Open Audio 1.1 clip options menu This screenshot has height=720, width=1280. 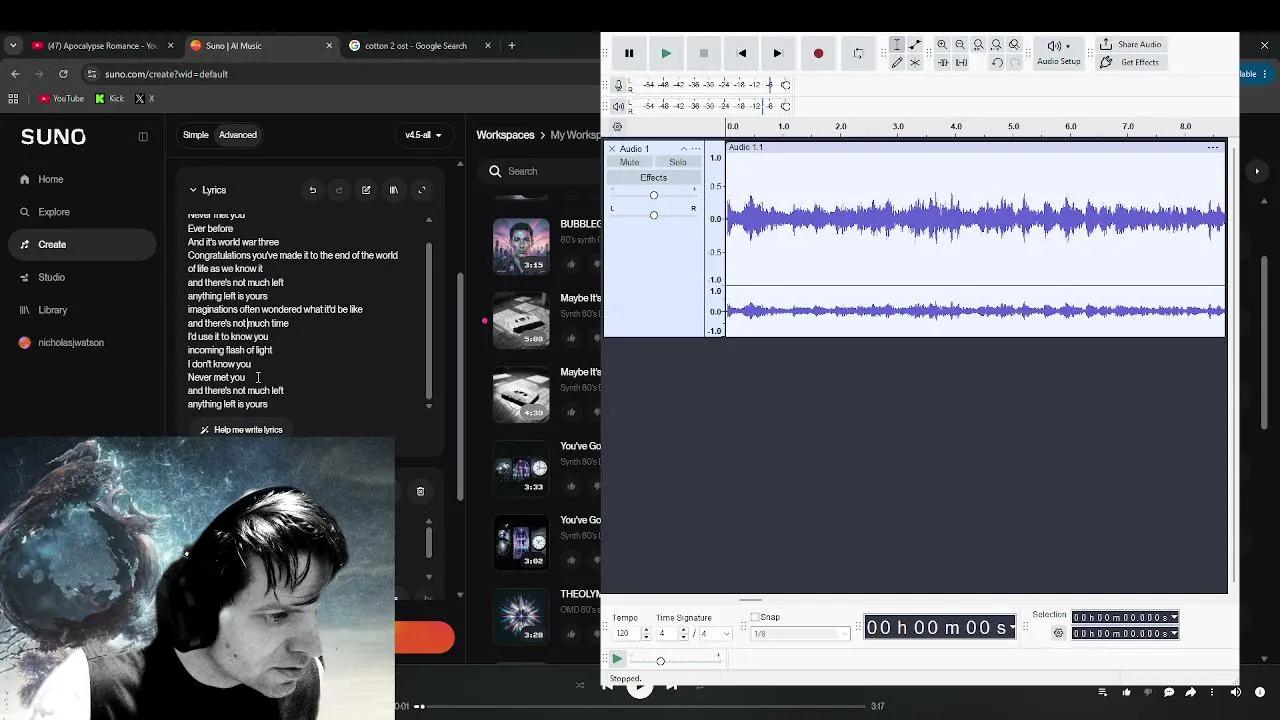click(x=1213, y=148)
